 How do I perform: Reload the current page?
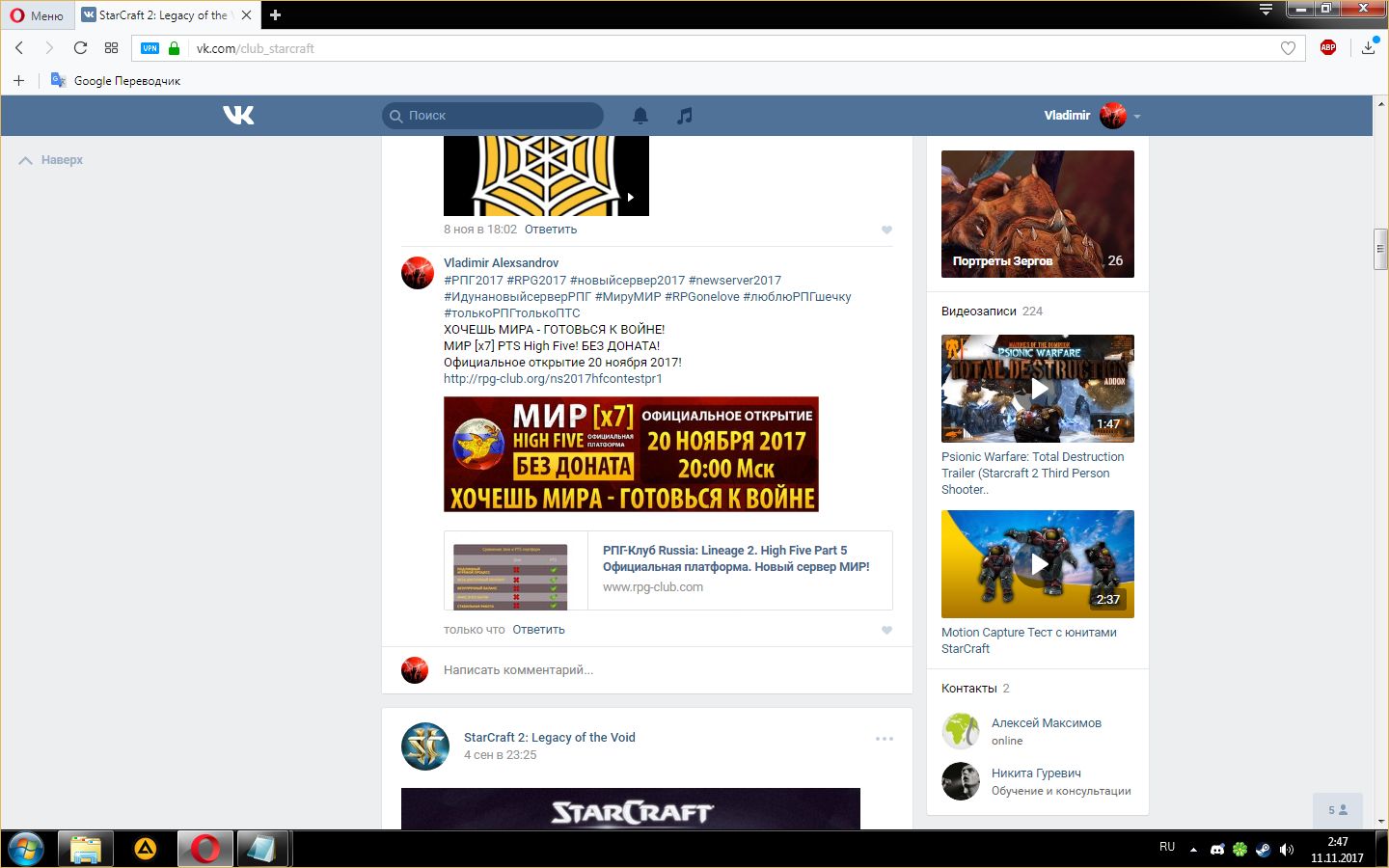80,48
